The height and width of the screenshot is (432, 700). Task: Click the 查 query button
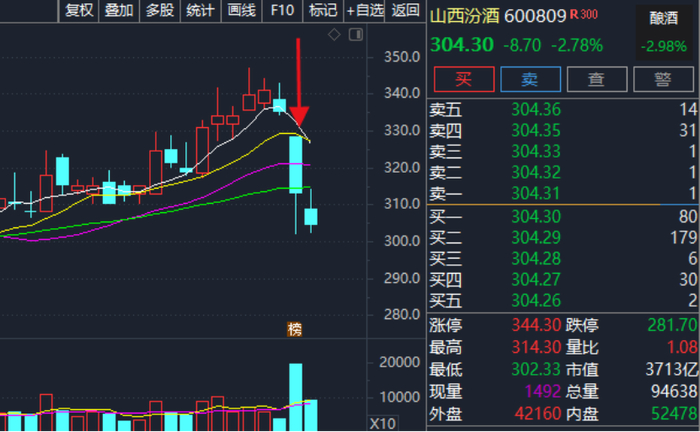(x=597, y=79)
